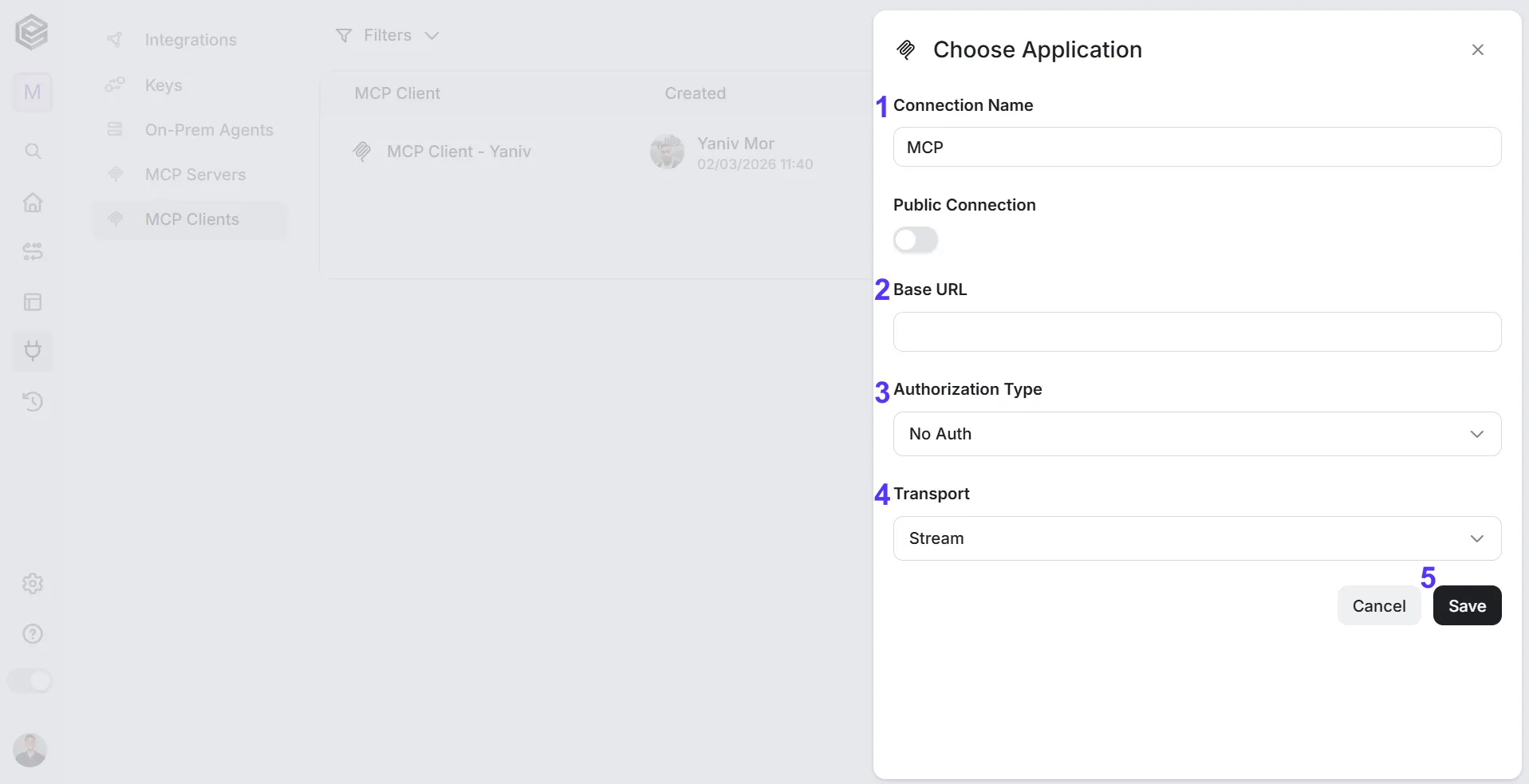1529x784 pixels.
Task: Open the user profile avatar at the bottom left
Action: [30, 750]
